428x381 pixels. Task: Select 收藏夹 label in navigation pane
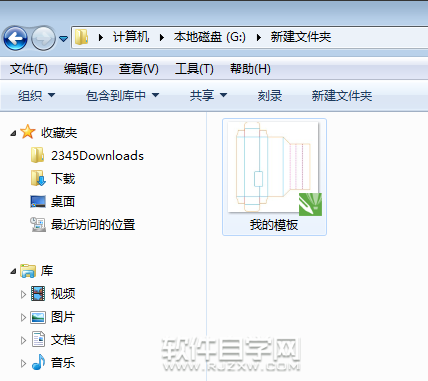point(59,133)
